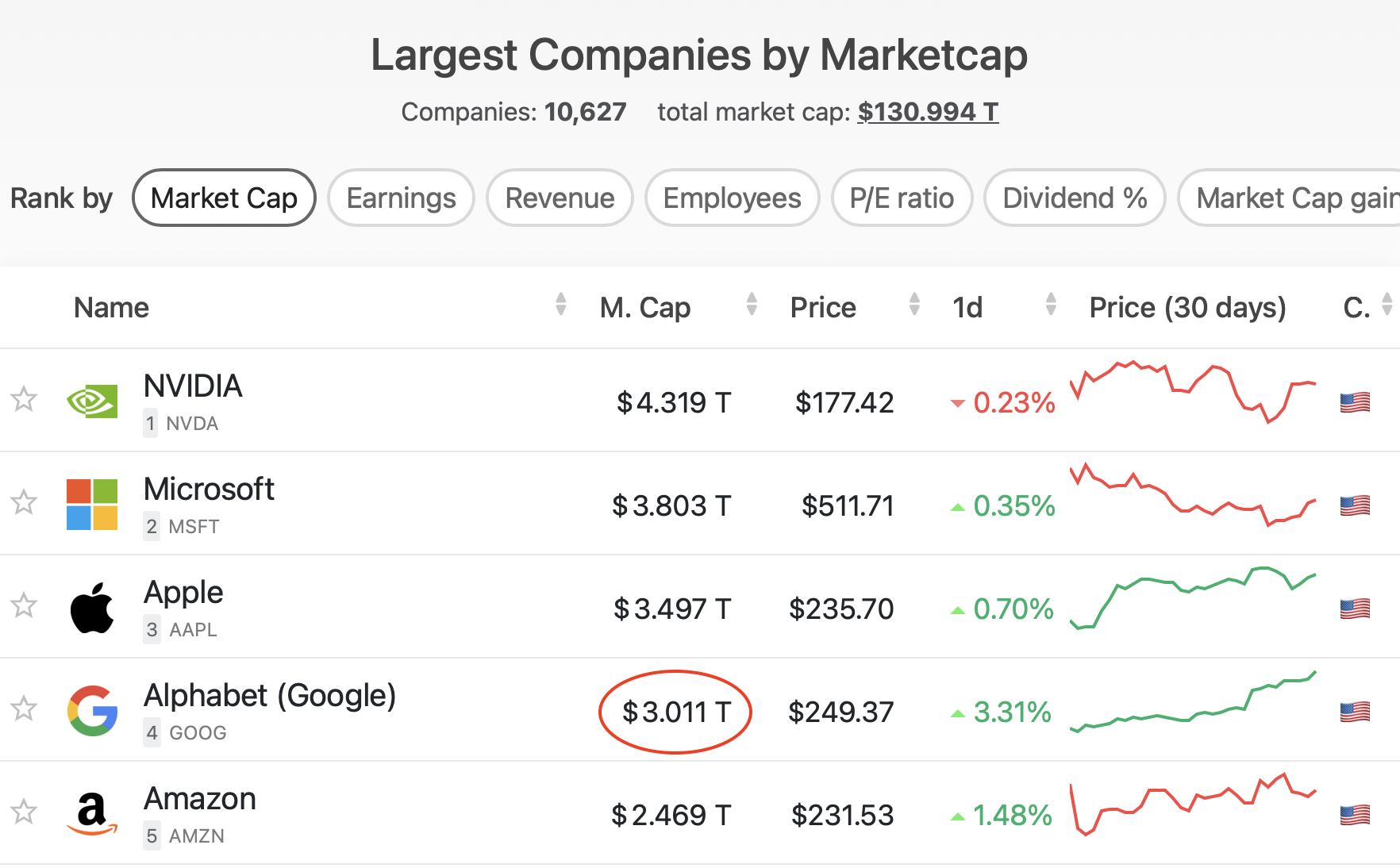The height and width of the screenshot is (868, 1400).
Task: Open the total market cap $130.994 T link
Action: pos(928,112)
